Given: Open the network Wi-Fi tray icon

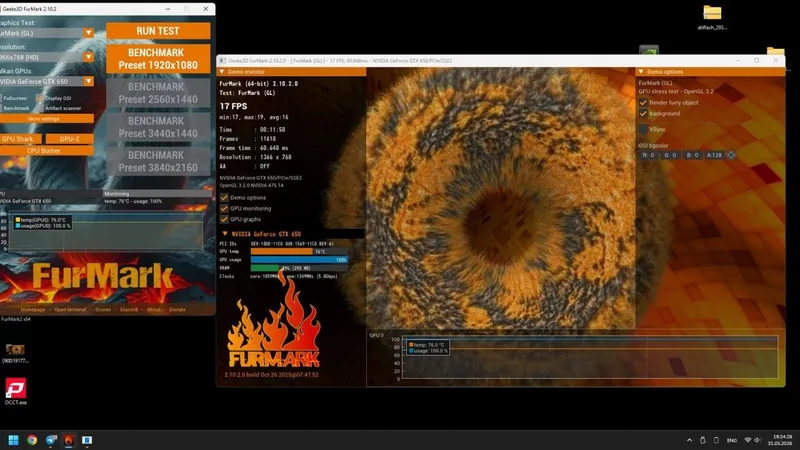Looking at the screenshot, I should pyautogui.click(x=748, y=440).
